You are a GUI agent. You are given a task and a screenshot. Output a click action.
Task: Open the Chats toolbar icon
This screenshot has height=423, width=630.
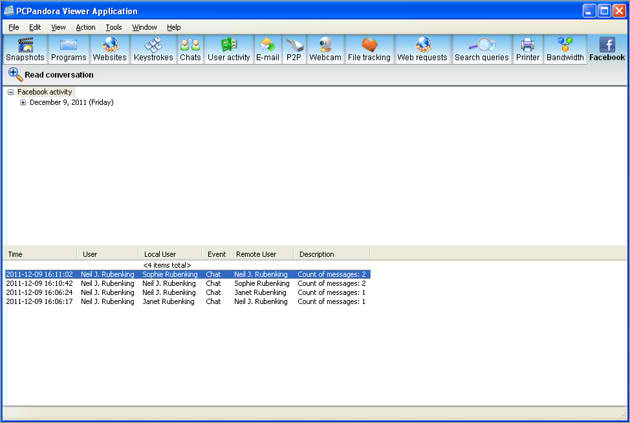coord(190,50)
